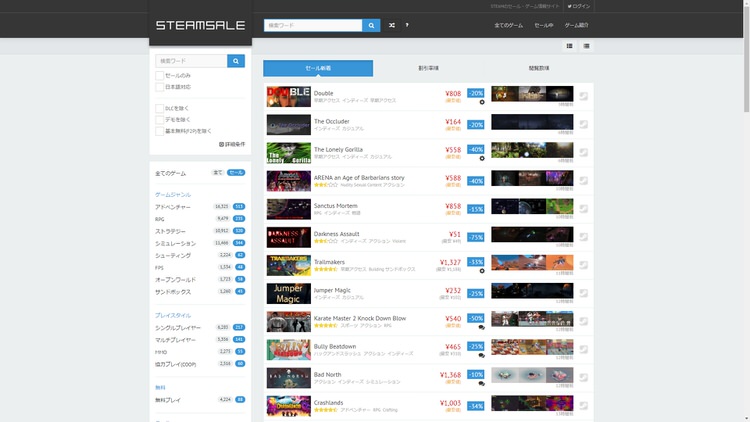
Task: Click the Steam icon in The Lonely Gorilla row
Action: click(584, 153)
